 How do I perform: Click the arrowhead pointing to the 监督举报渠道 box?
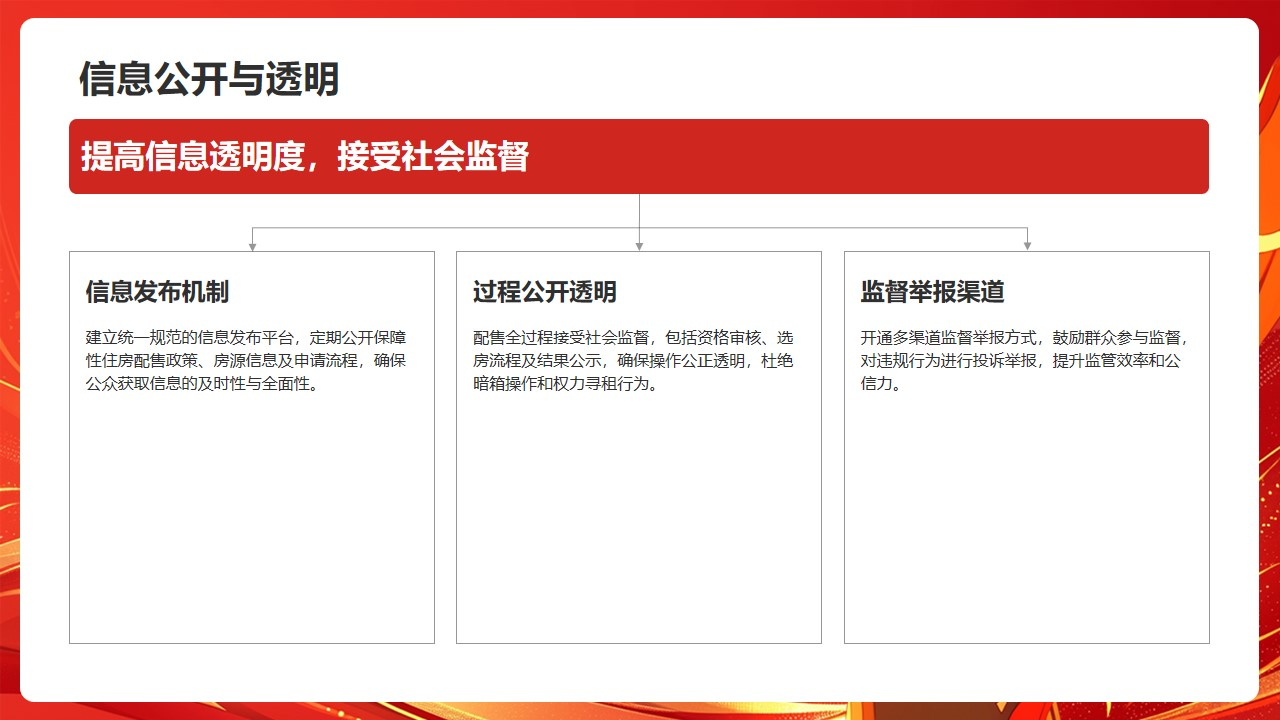pos(1027,245)
